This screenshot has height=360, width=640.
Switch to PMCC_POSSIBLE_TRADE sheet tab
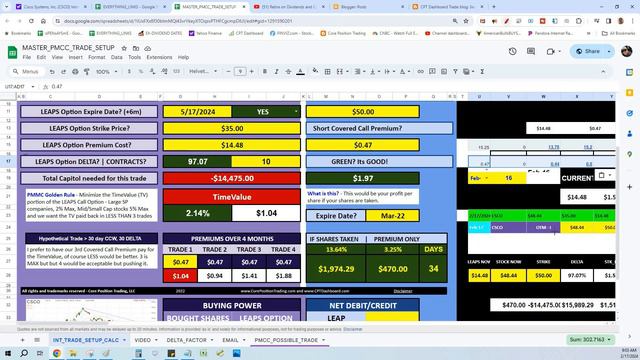286,340
